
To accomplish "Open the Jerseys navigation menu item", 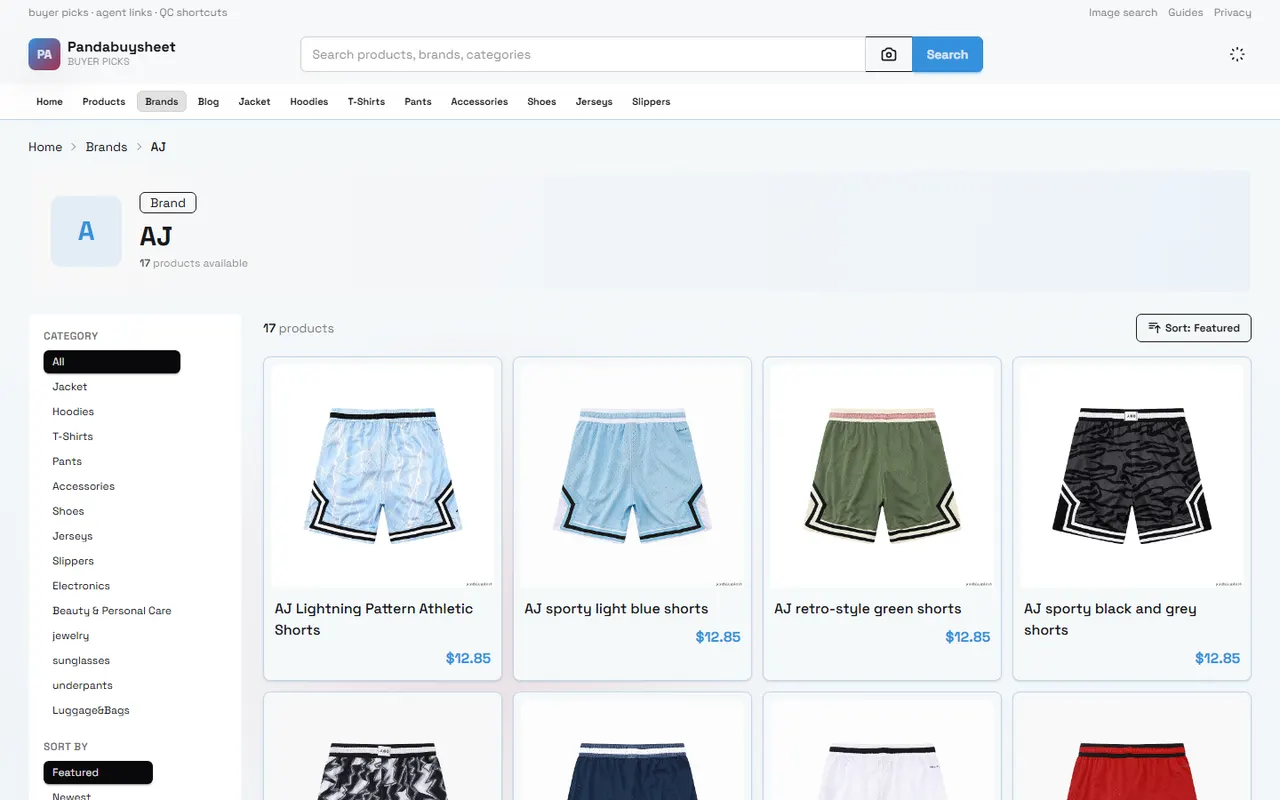I will point(594,102).
